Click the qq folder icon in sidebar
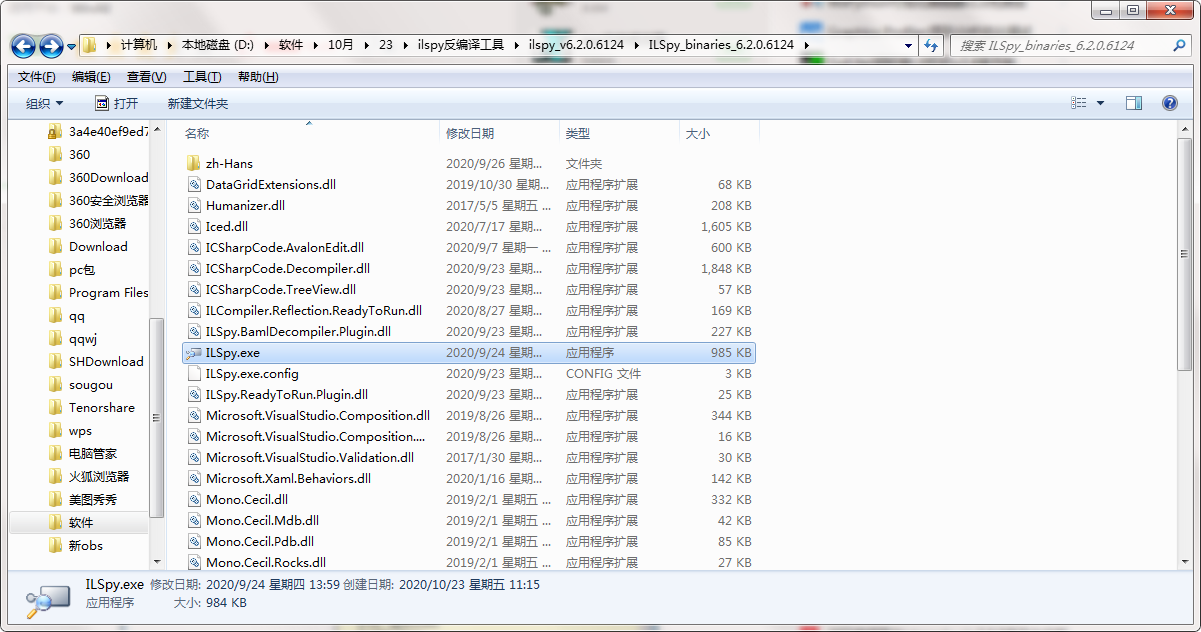The image size is (1201, 632). [55, 315]
